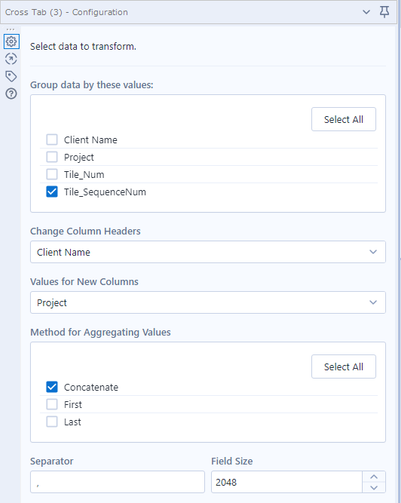Pin the Configuration panel with pushpin icon
Image resolution: width=401 pixels, height=503 pixels.
tap(384, 12)
